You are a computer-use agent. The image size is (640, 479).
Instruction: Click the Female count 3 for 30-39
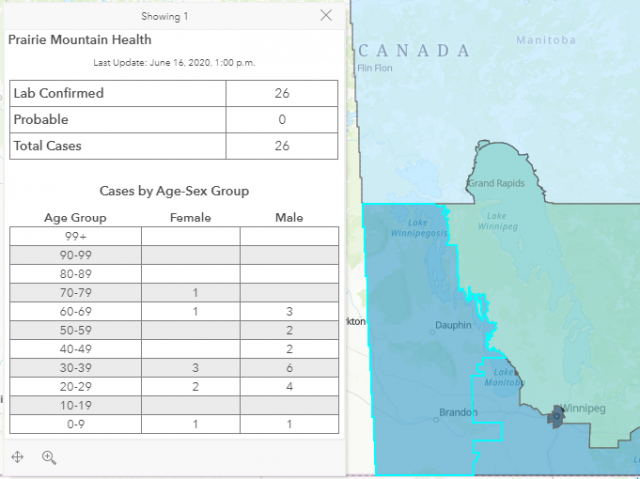196,368
